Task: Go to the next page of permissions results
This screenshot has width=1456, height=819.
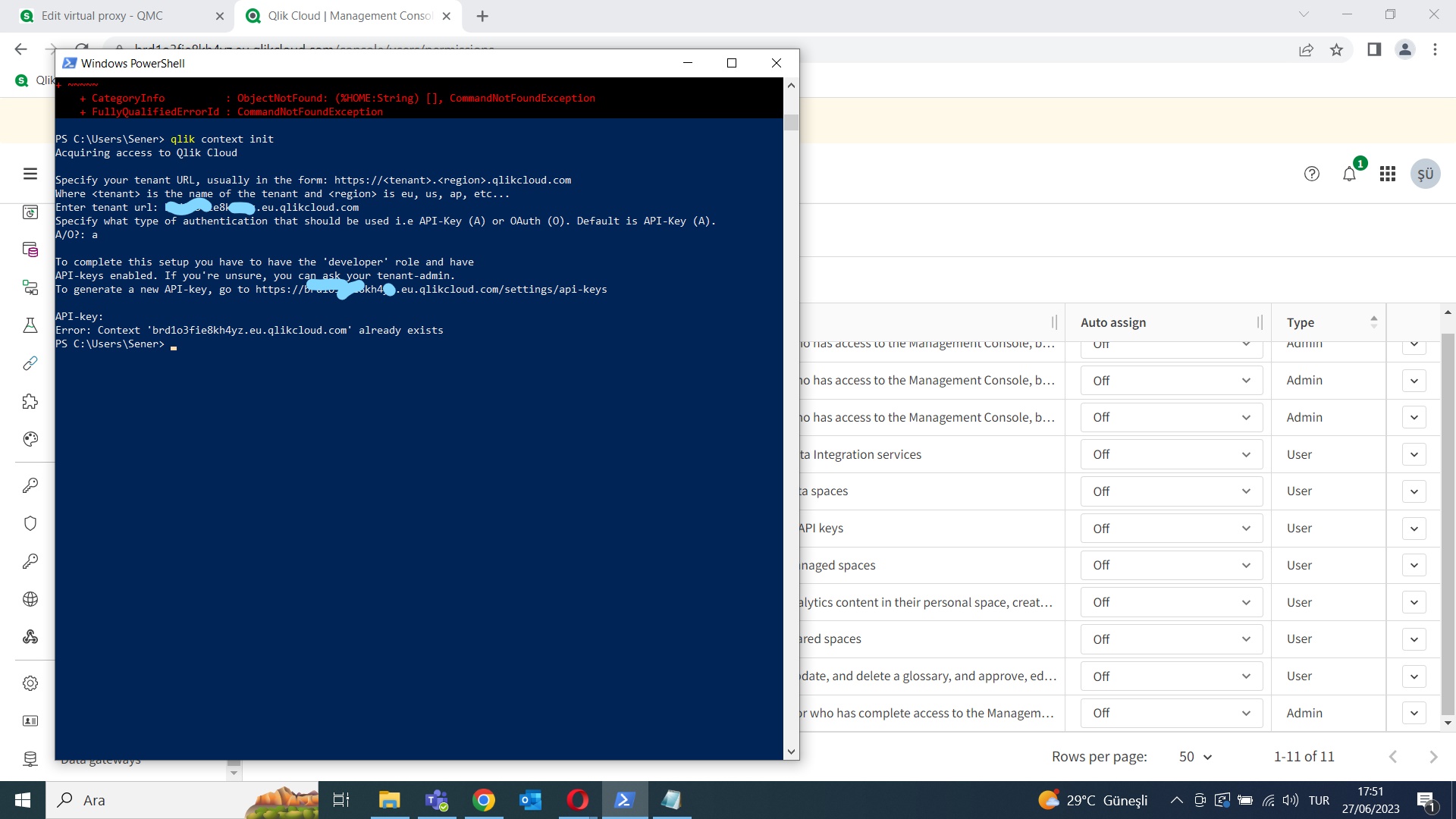Action: click(x=1434, y=756)
